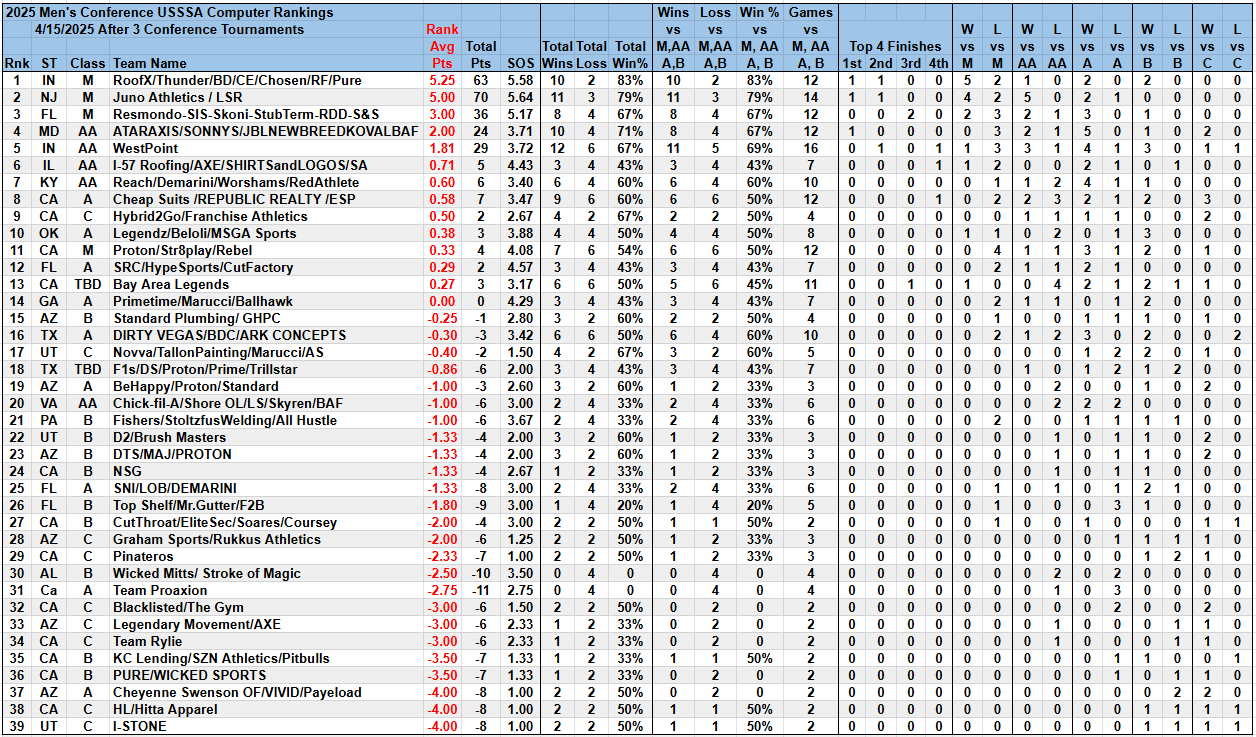The width and height of the screenshot is (1256, 737).
Task: Select the 'Pinateros' team cell
Action: pyautogui.click(x=145, y=556)
